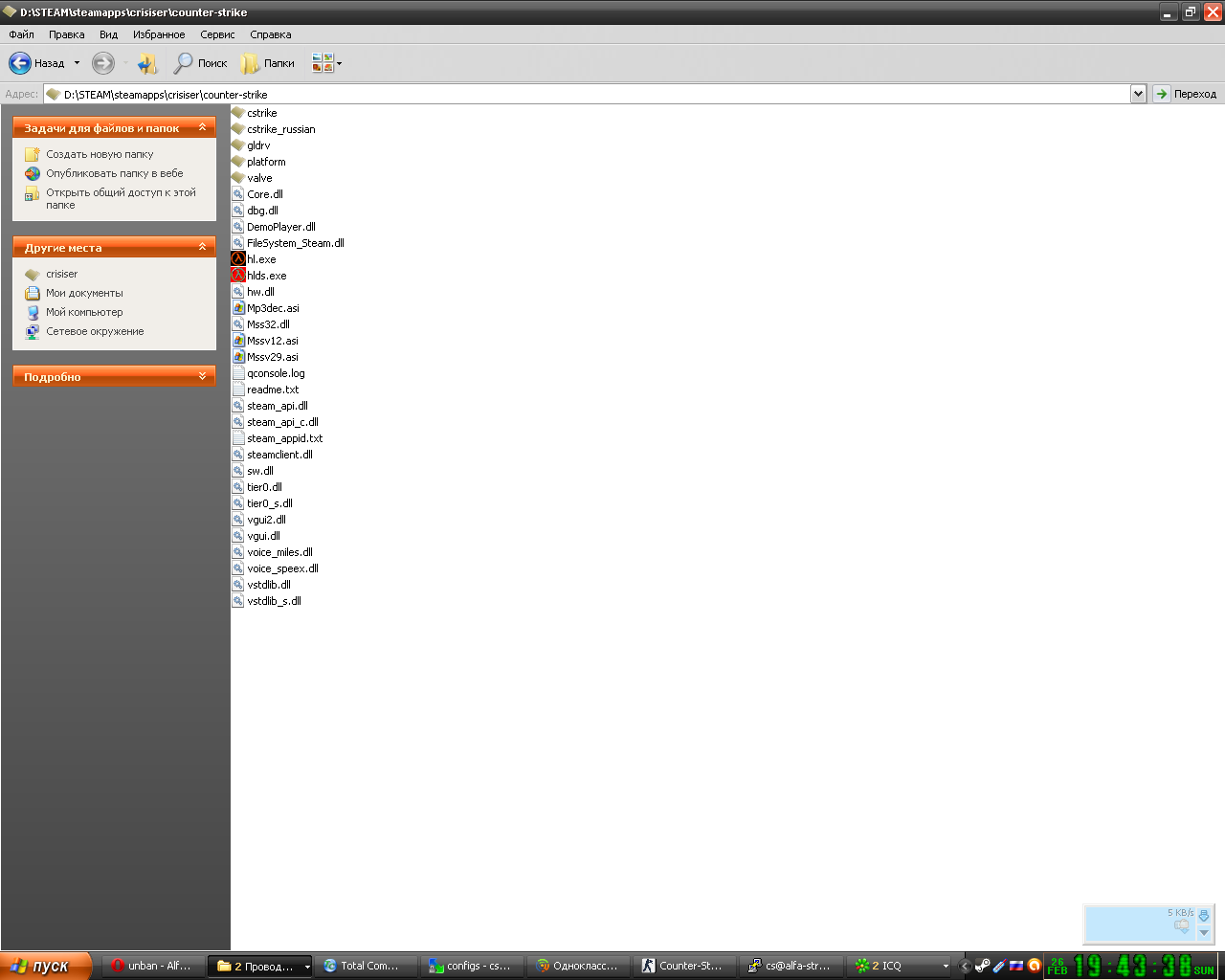Select the file name Mss32.dll

click(268, 324)
